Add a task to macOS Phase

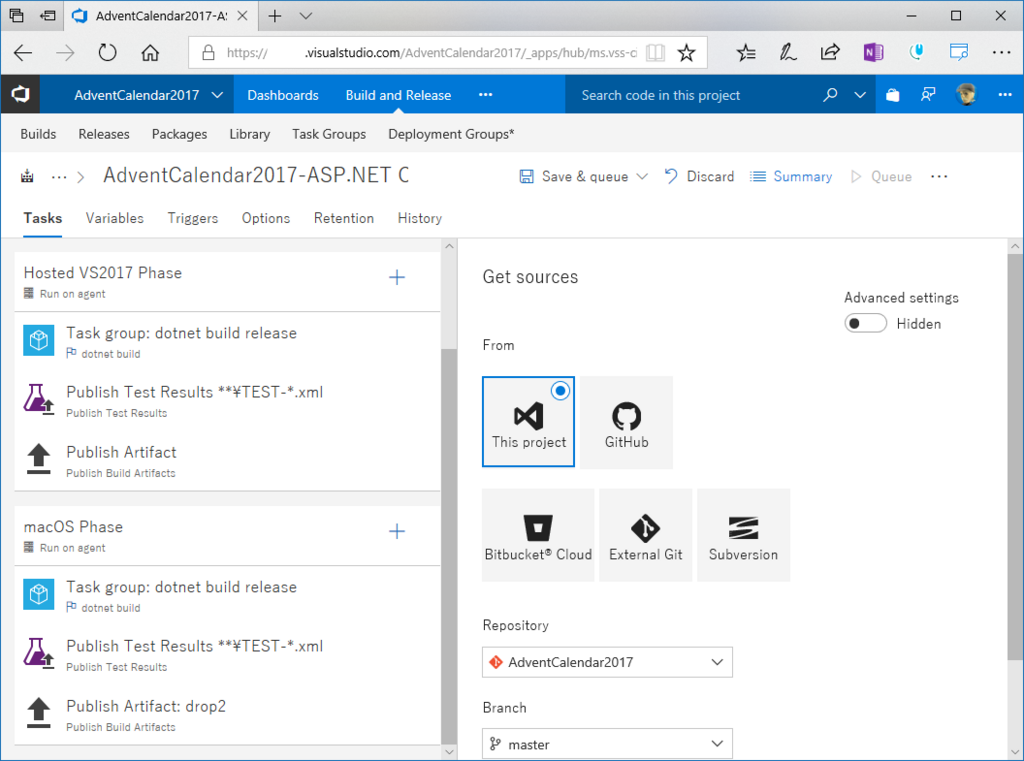coord(397,531)
